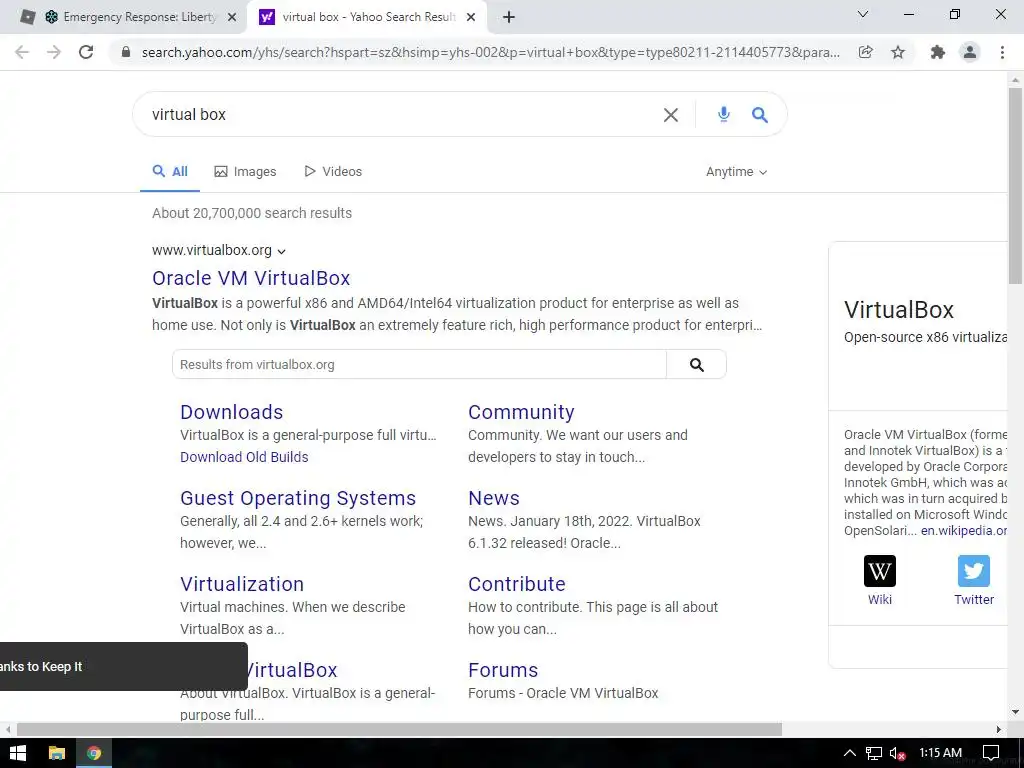Open the Download Old Builds link

244,457
